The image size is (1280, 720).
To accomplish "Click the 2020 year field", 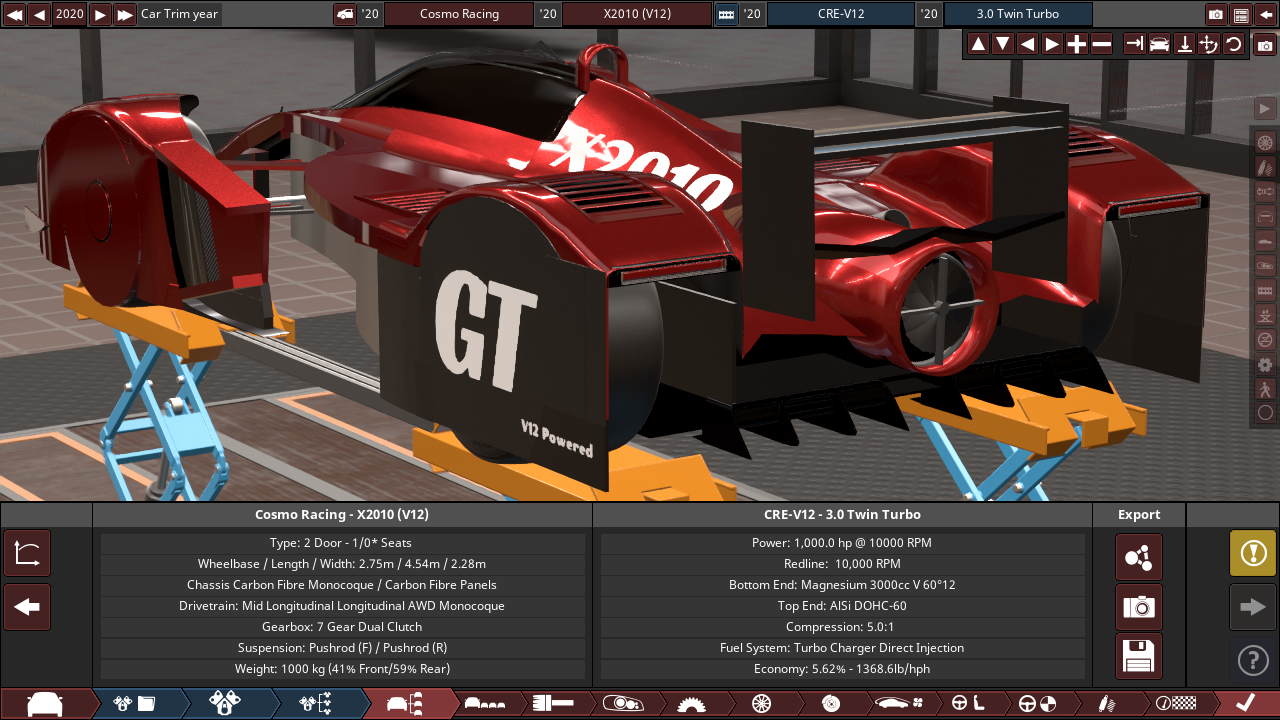I will 70,14.
